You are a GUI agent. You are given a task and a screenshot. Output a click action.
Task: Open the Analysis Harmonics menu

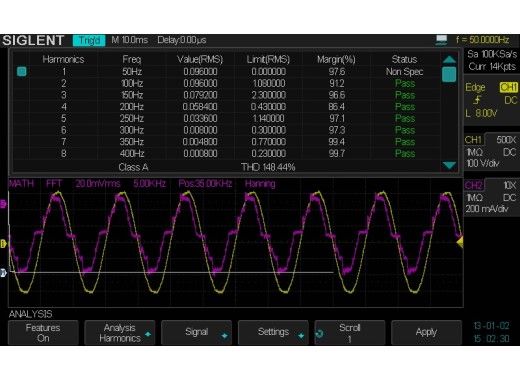click(x=120, y=332)
